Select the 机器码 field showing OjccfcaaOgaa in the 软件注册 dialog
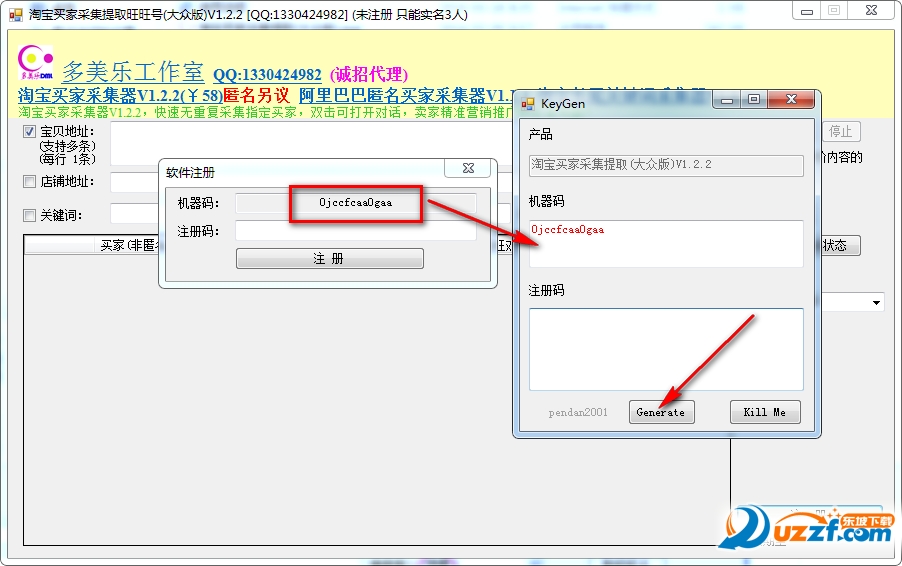 point(356,202)
